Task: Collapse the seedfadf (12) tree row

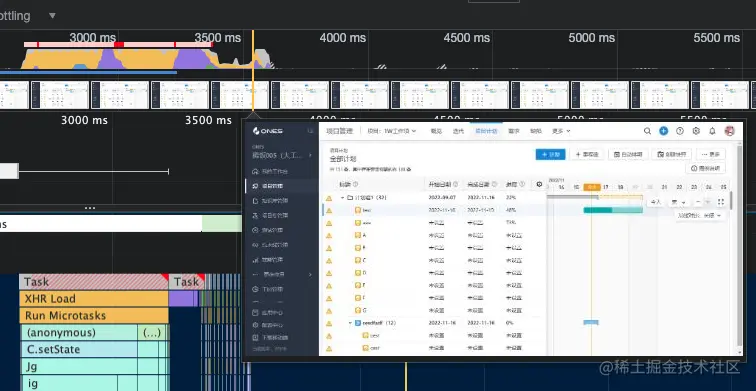Action: (x=350, y=323)
